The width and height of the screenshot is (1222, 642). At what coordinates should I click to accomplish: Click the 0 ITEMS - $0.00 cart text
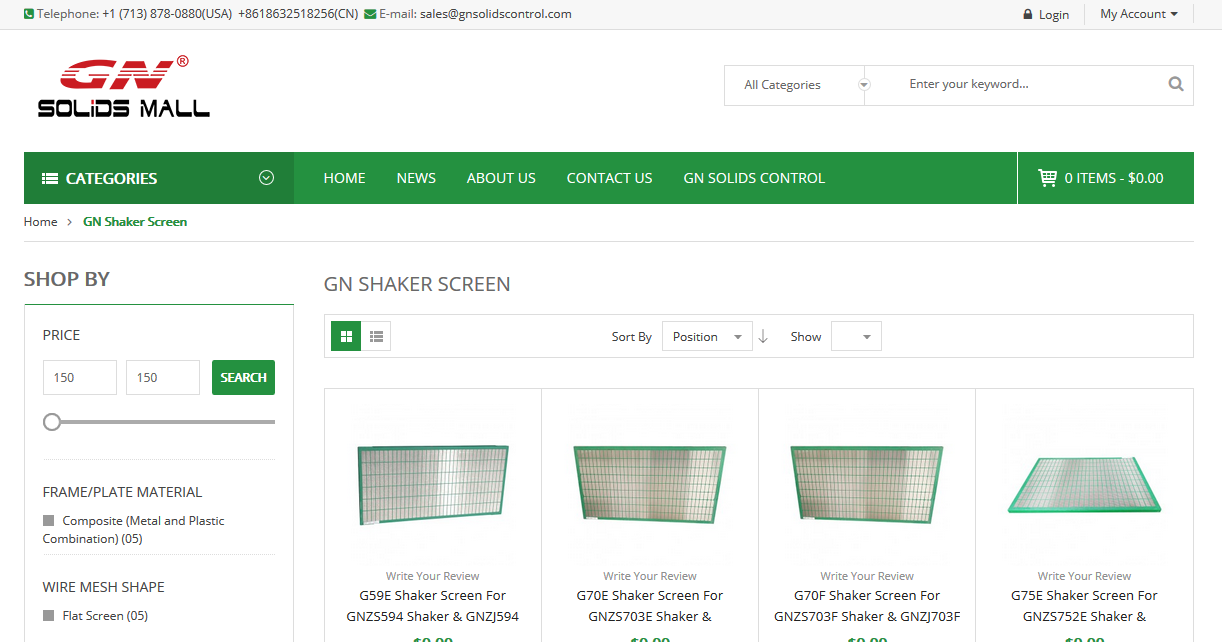pos(1114,178)
